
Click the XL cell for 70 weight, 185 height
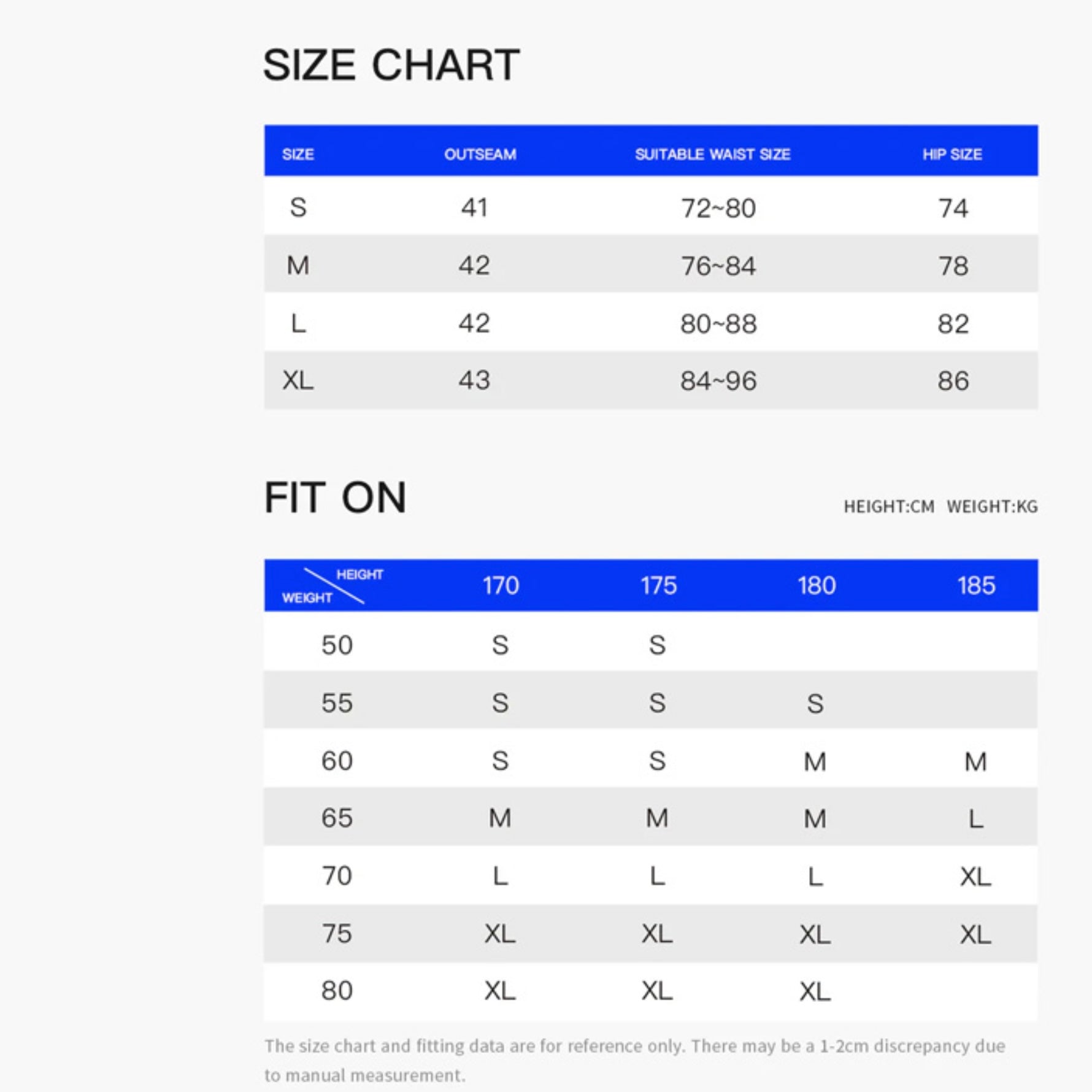click(975, 877)
